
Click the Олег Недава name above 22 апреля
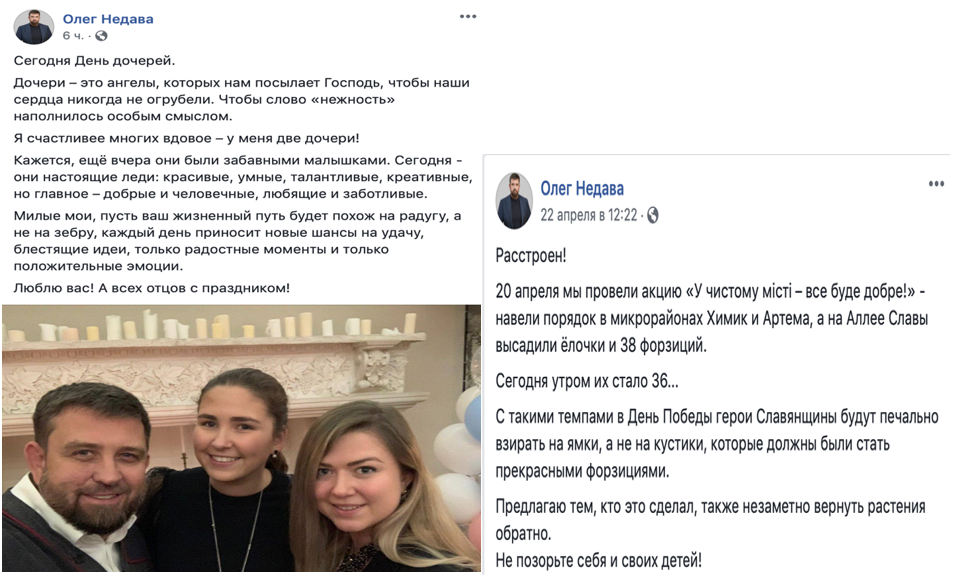[582, 188]
